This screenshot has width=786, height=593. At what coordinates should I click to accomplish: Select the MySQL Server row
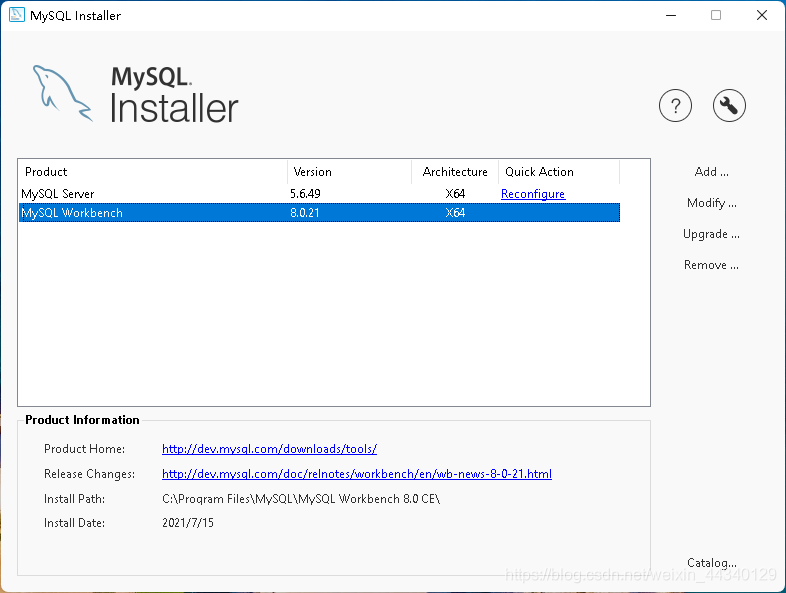(319, 194)
